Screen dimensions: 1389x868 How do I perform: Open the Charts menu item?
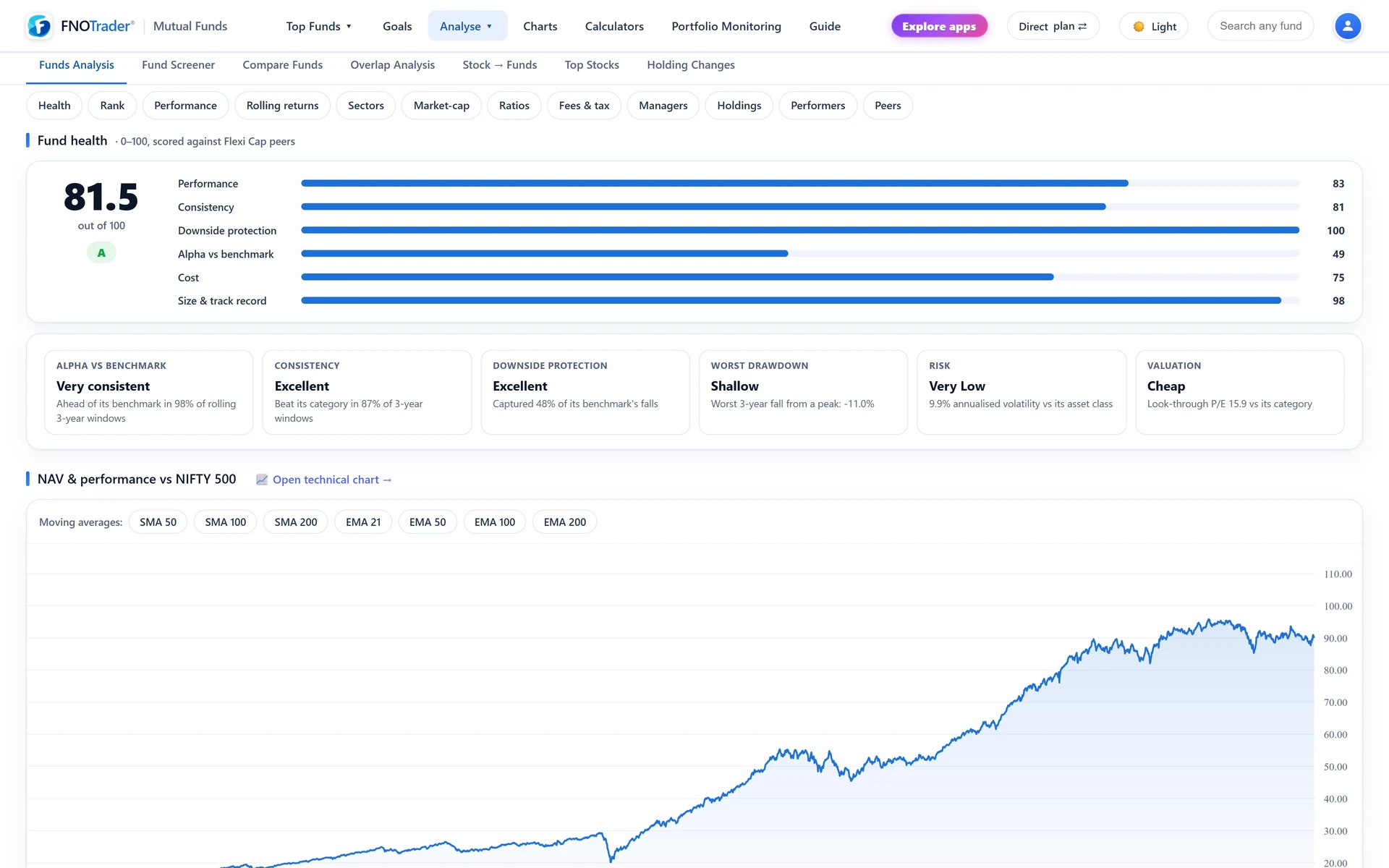pos(540,26)
